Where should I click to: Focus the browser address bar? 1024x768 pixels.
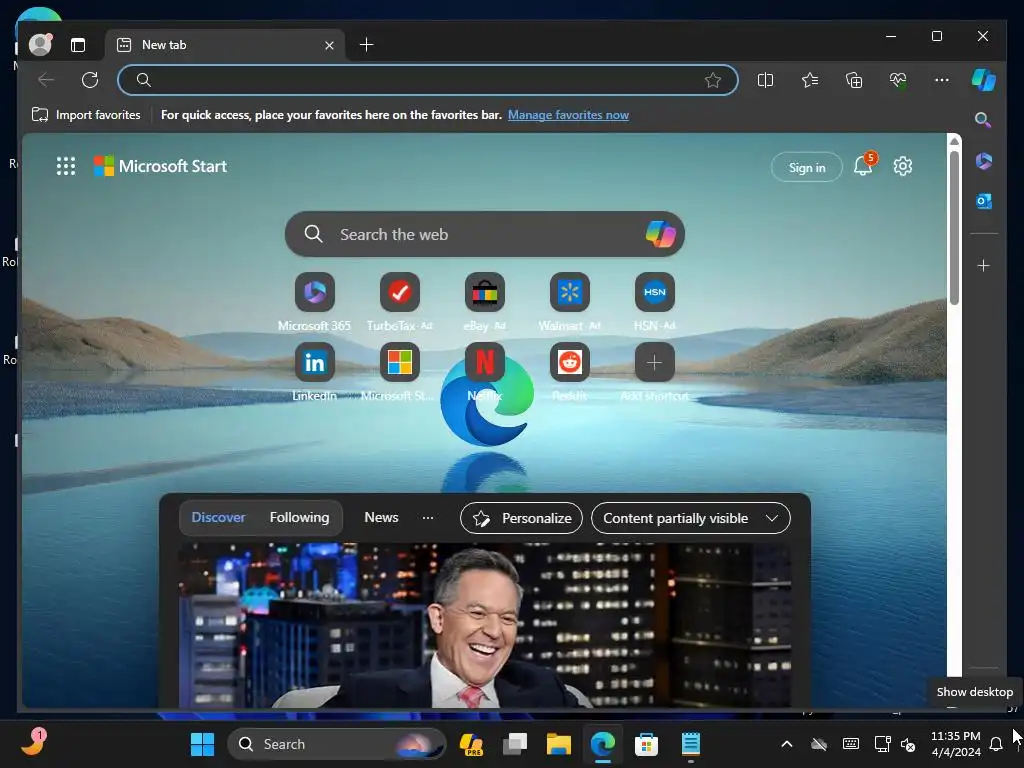(428, 80)
